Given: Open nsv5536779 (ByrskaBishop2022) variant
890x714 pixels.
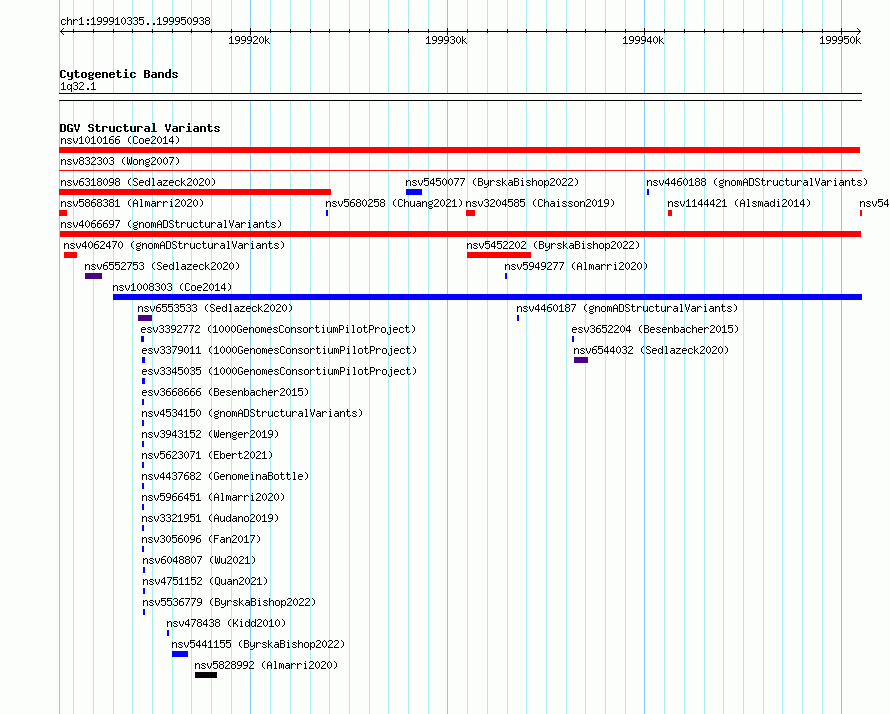Looking at the screenshot, I should 229,602.
